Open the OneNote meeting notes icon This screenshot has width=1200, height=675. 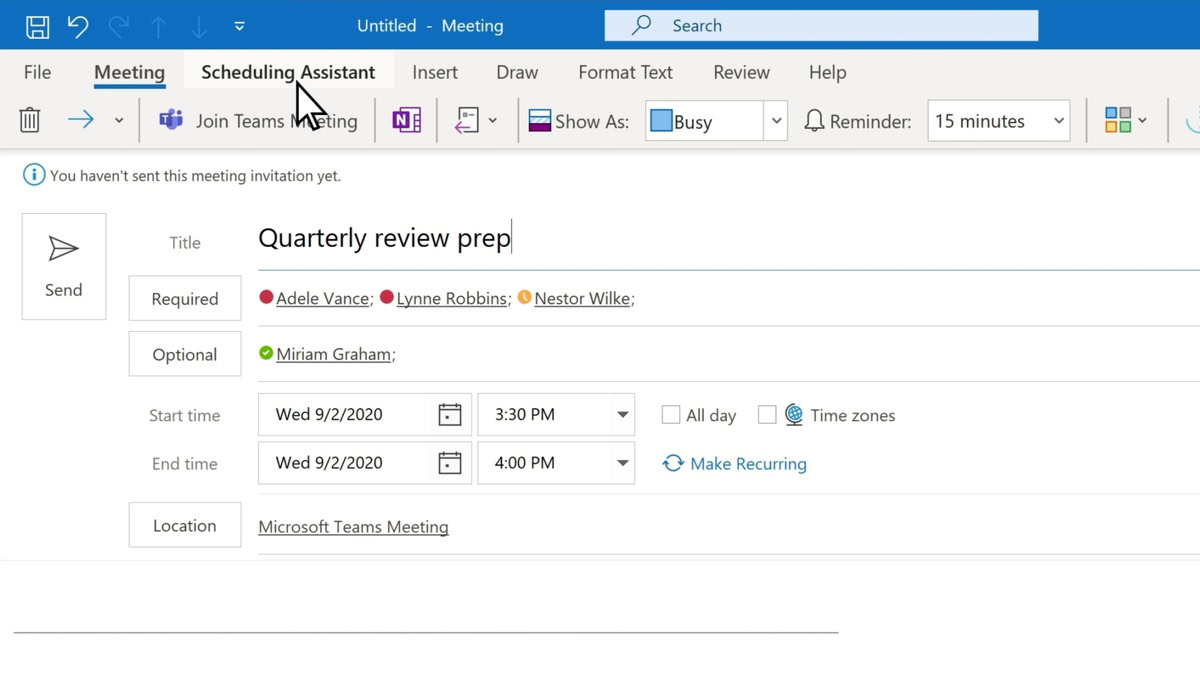click(x=406, y=121)
